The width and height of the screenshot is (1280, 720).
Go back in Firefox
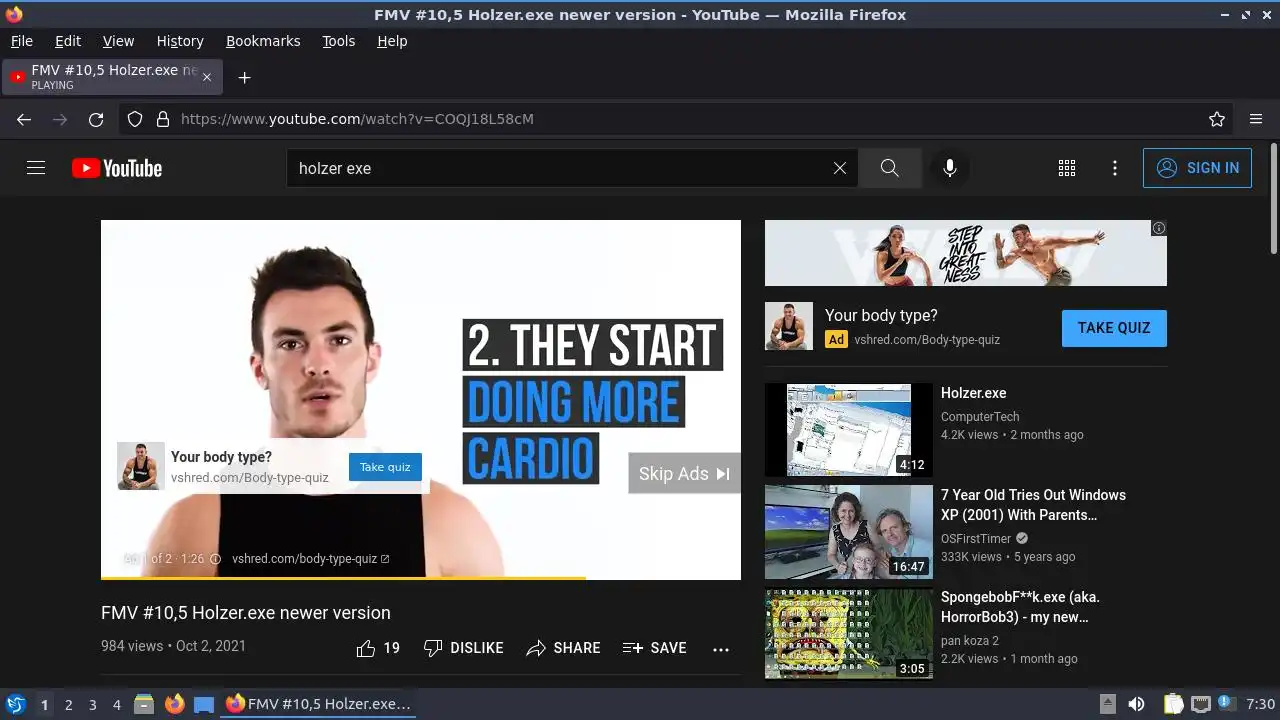coord(24,119)
